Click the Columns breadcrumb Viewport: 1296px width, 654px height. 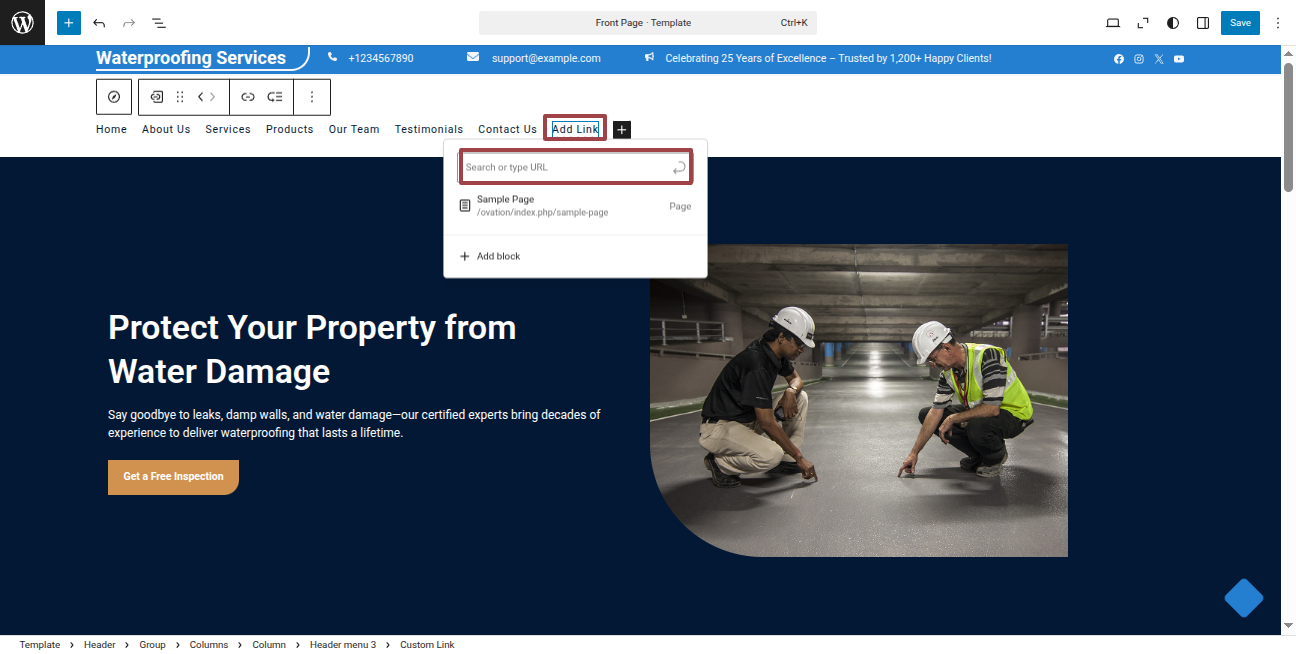point(209,645)
